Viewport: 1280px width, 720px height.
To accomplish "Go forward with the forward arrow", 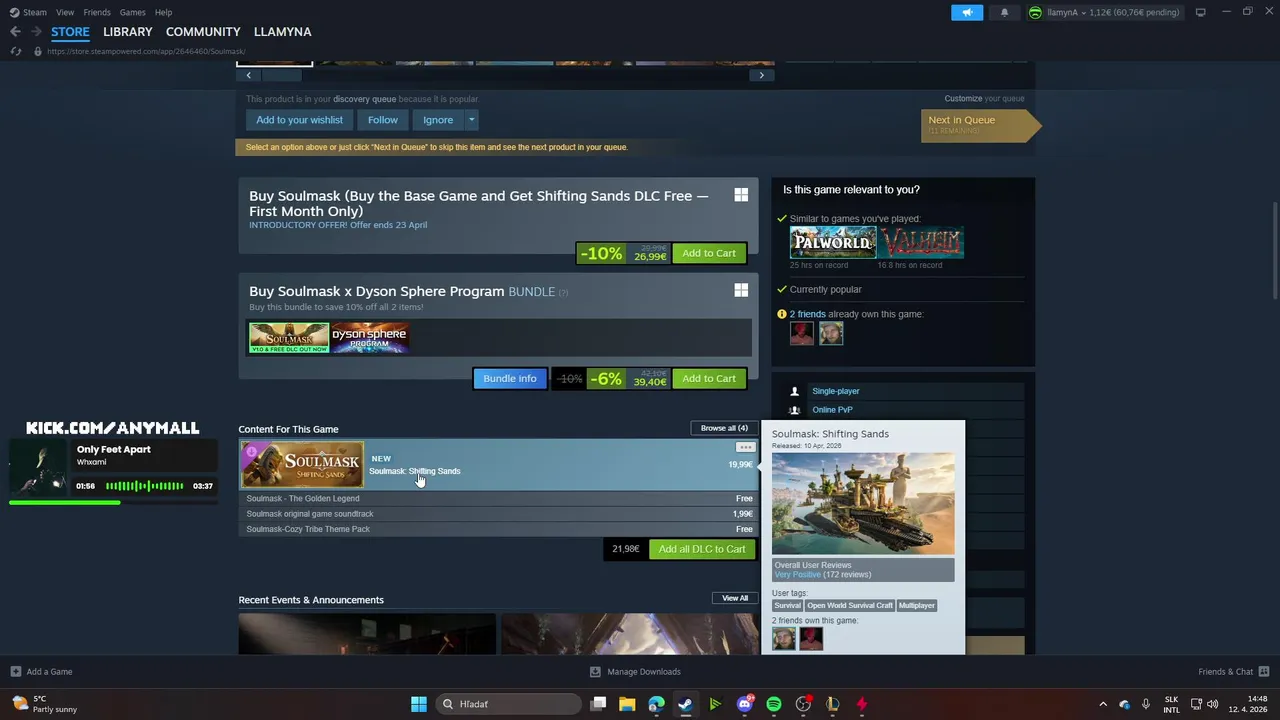I will tap(36, 32).
